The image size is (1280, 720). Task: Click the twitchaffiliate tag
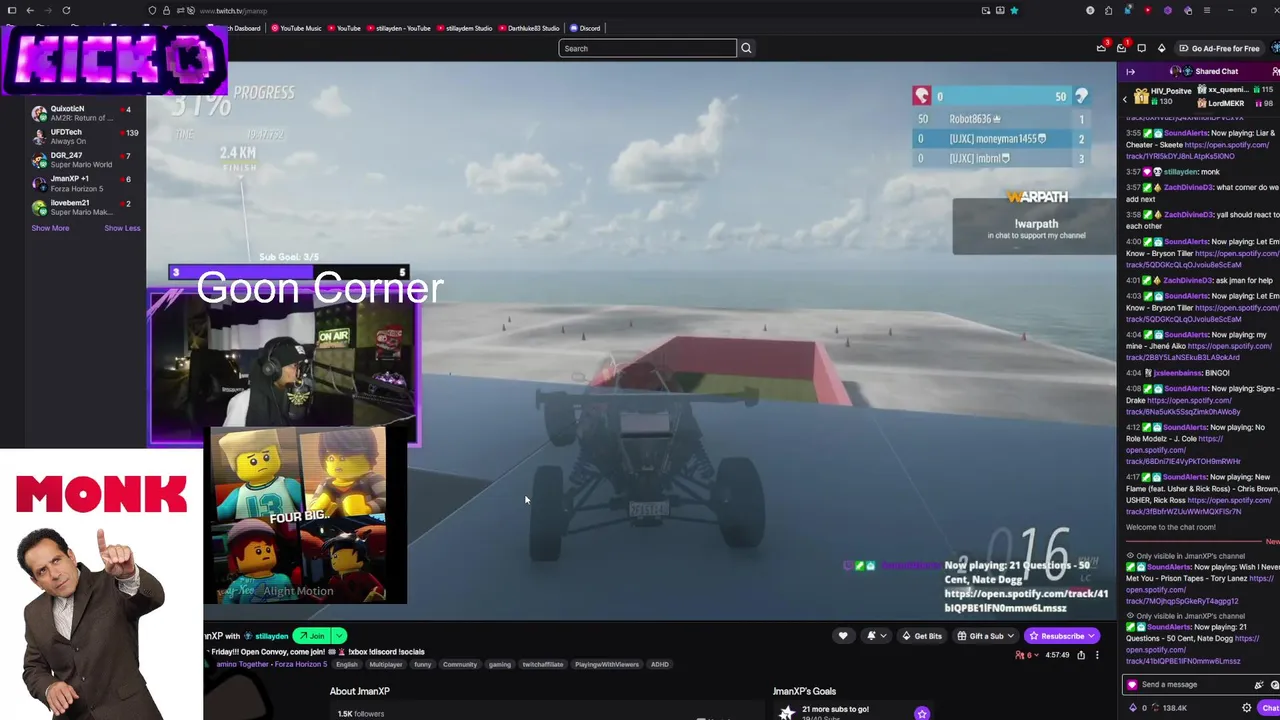543,665
